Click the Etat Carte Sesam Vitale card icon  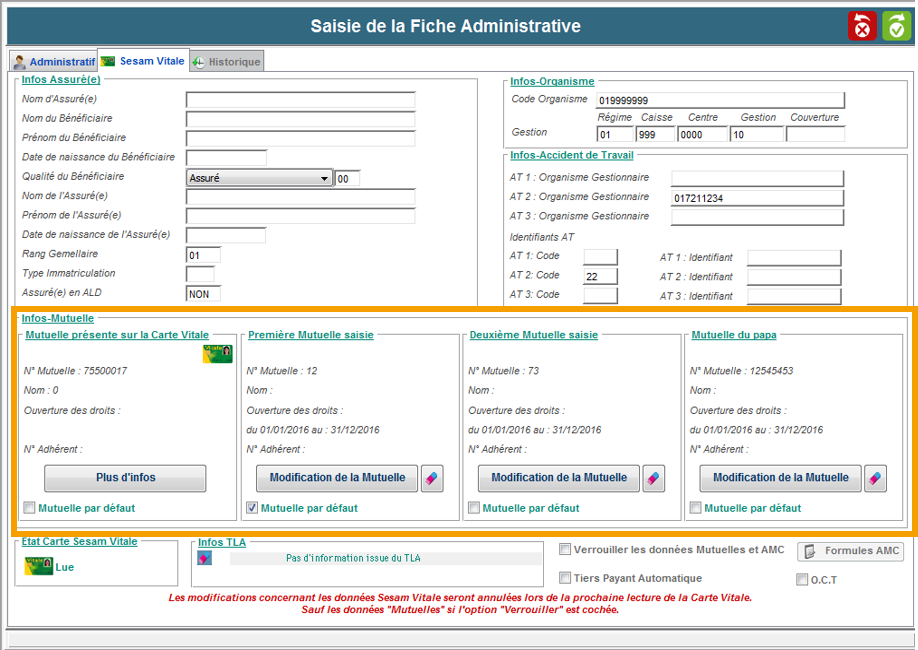(39, 567)
